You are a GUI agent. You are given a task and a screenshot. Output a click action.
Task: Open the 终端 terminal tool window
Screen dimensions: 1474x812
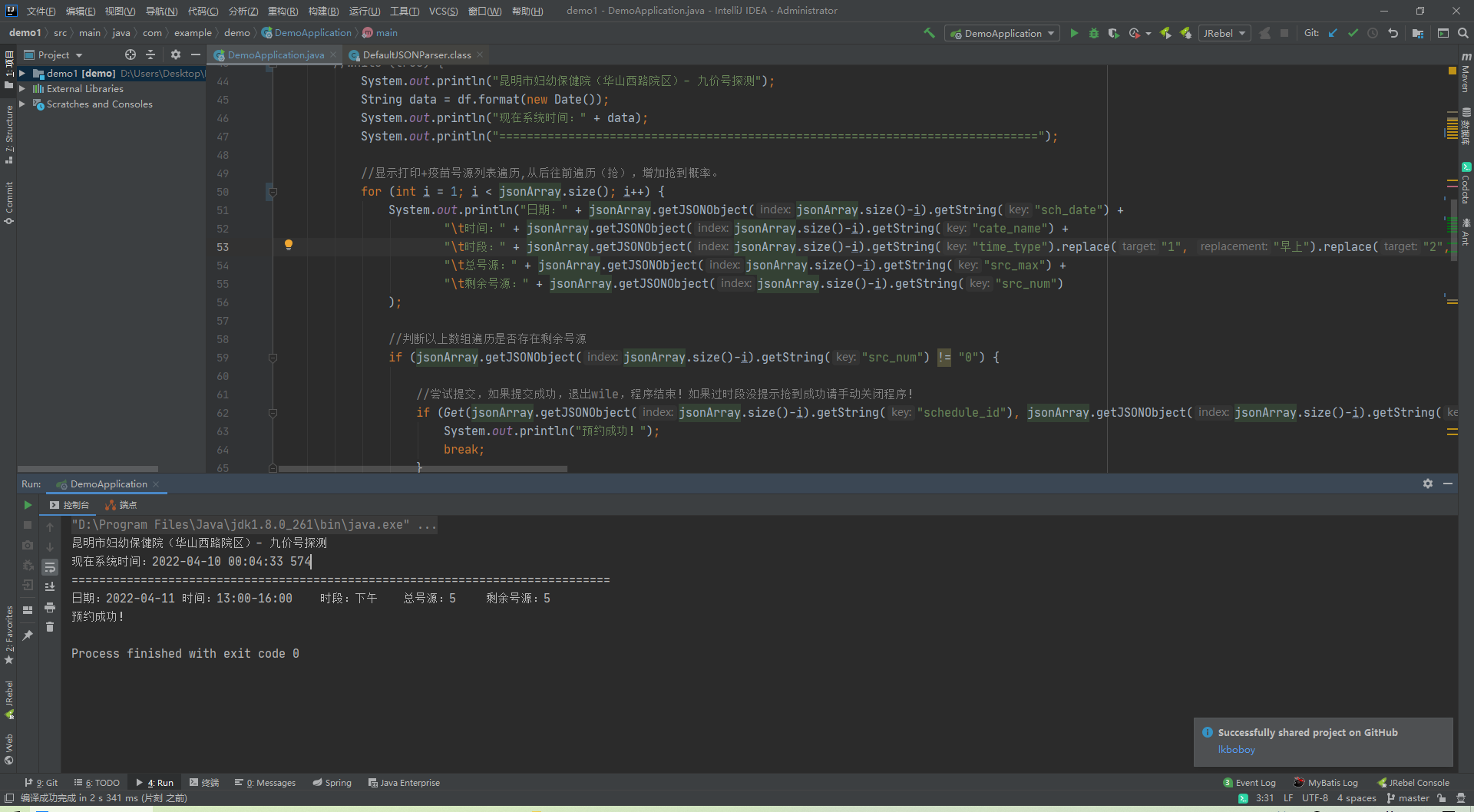coord(204,783)
